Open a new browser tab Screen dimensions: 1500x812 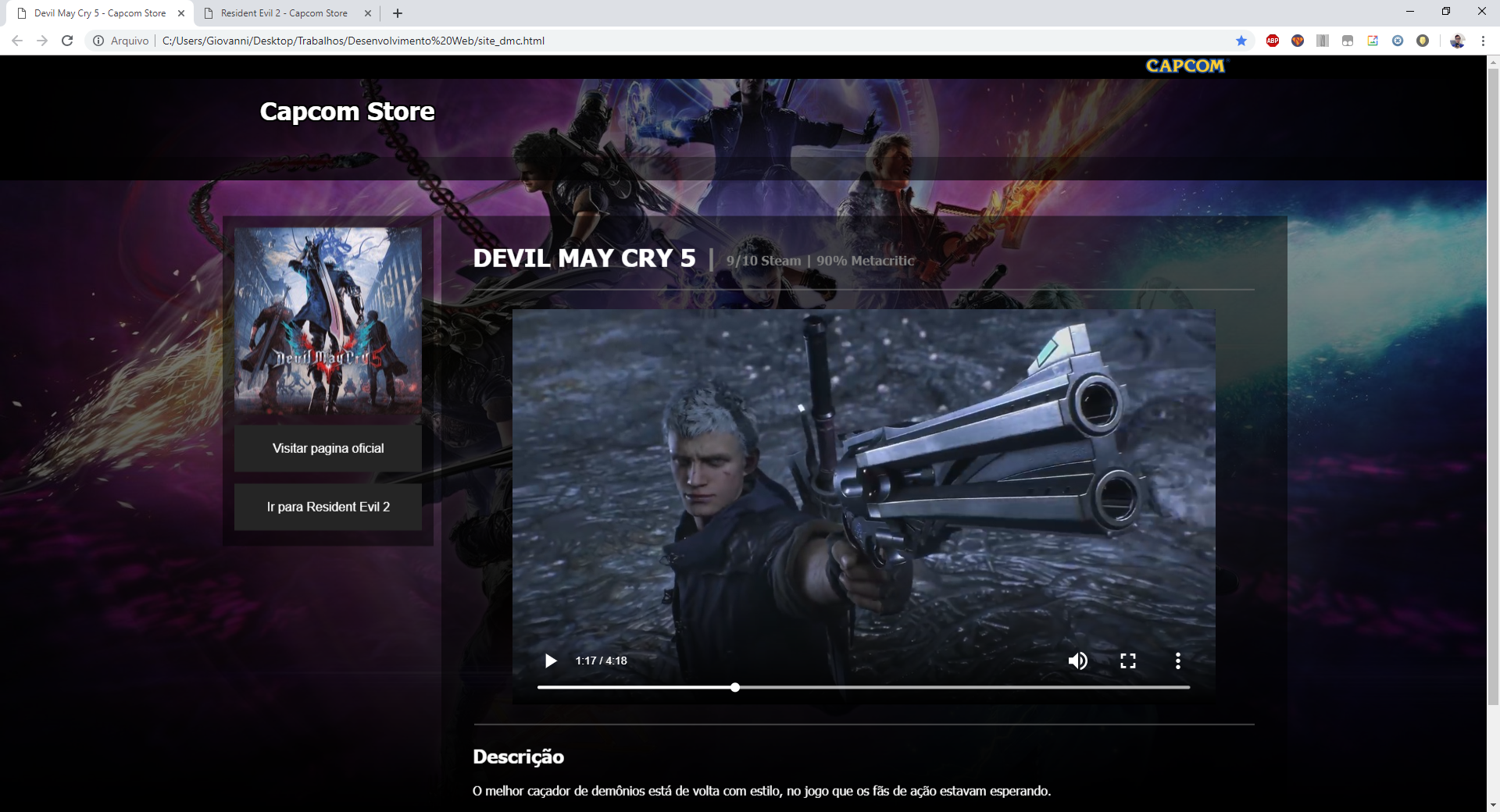click(398, 13)
